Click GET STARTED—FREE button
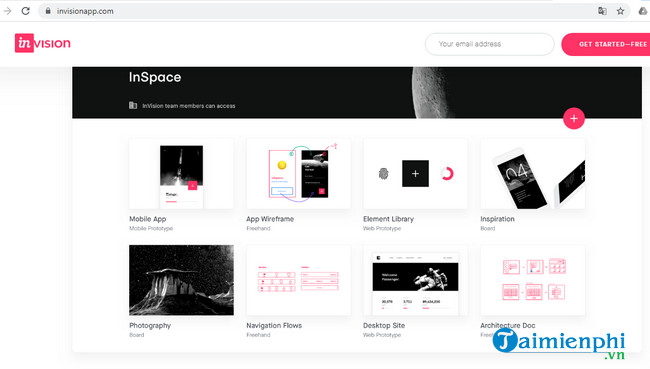Image resolution: width=650 pixels, height=369 pixels. point(606,44)
